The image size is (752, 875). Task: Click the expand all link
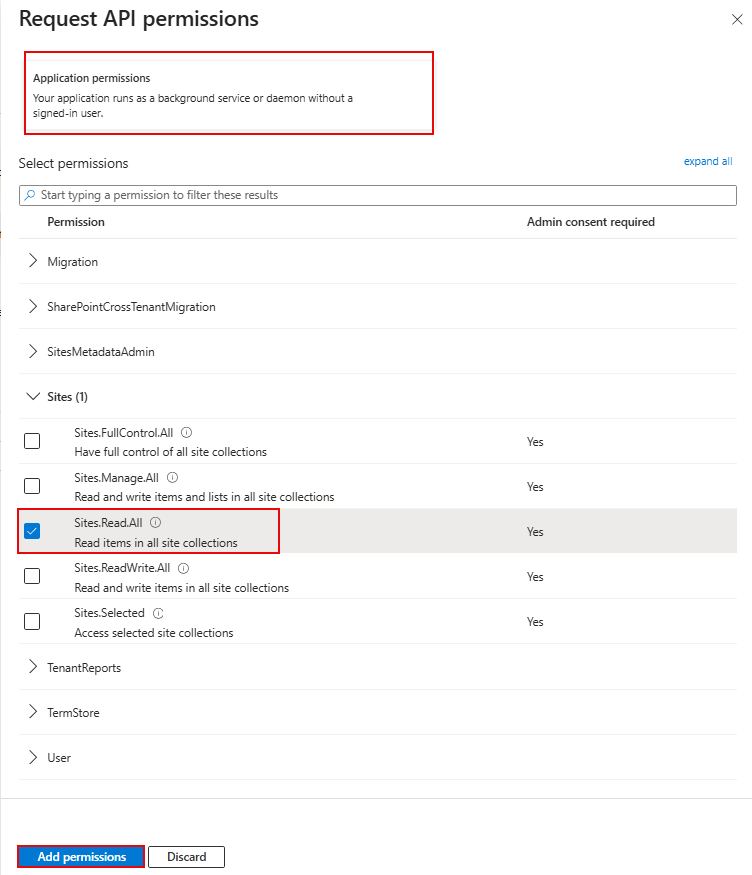pyautogui.click(x=707, y=161)
